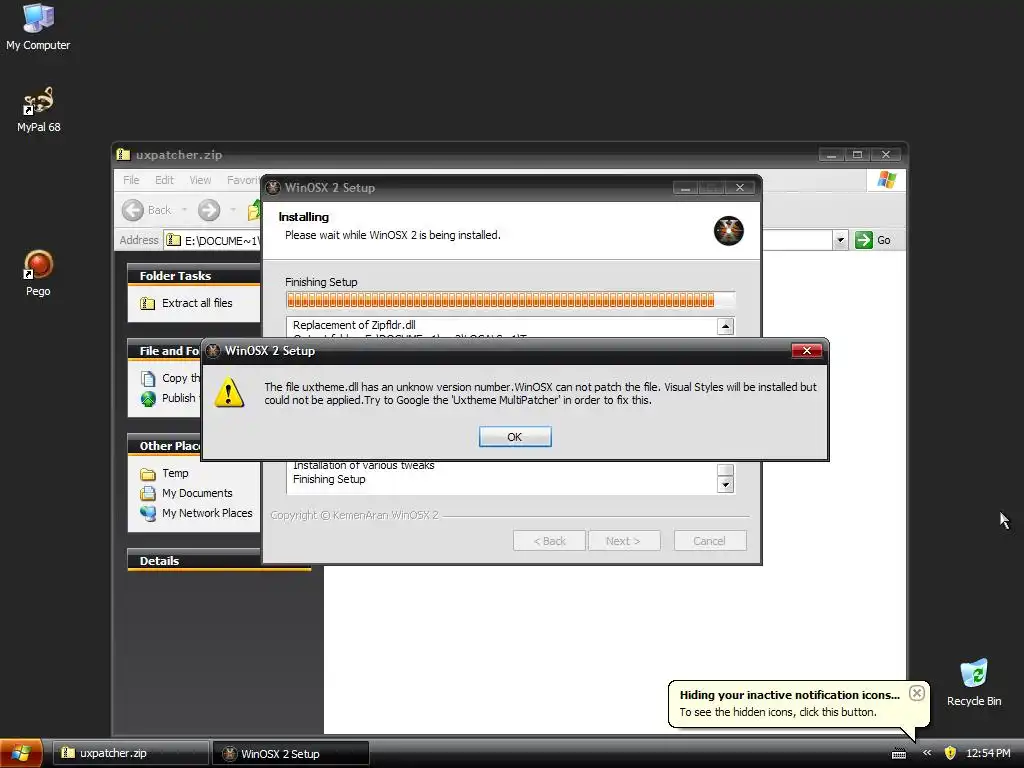Click the Publish to web globe icon
Screen dimensions: 1024x768
click(148, 398)
